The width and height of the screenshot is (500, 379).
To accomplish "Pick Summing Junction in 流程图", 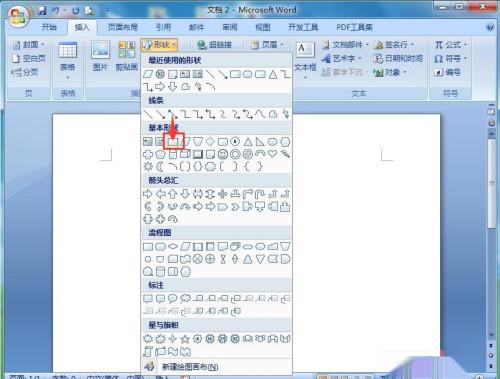I will (198, 259).
